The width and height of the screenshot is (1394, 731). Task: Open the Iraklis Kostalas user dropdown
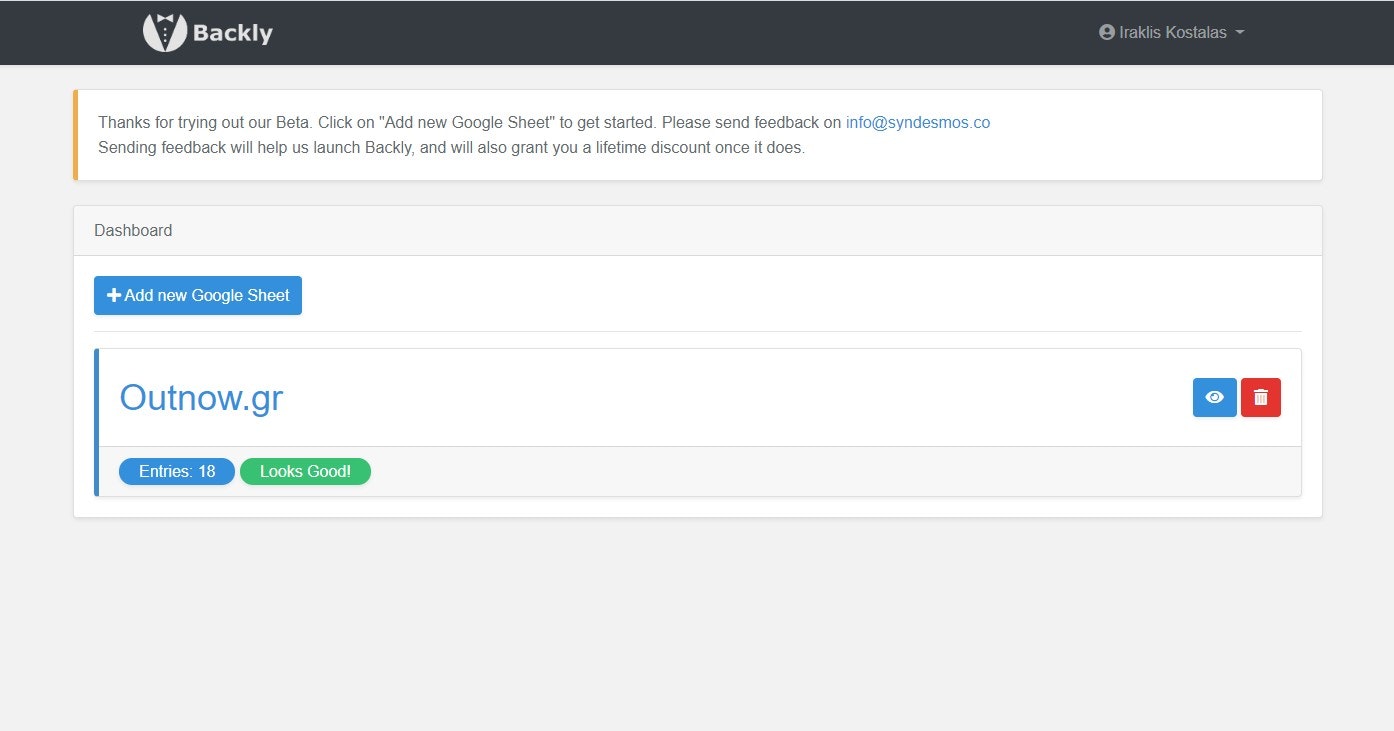click(x=1171, y=32)
